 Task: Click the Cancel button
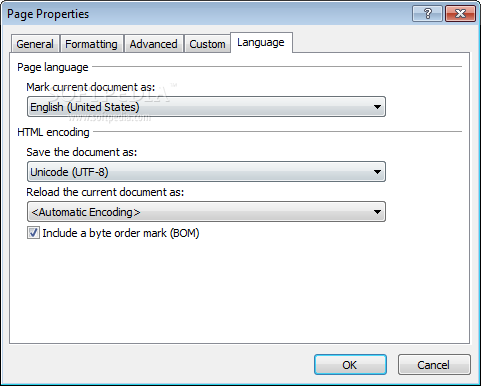434,365
